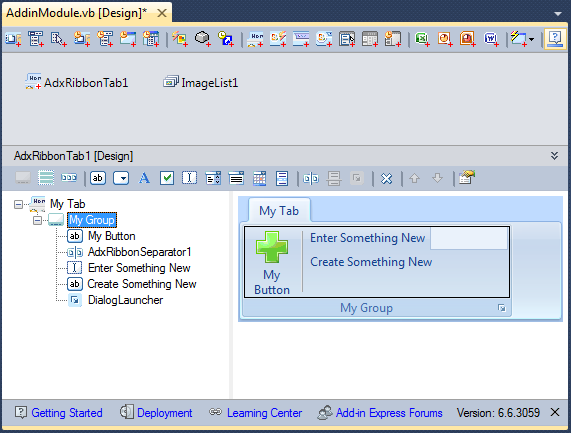The height and width of the screenshot is (433, 571).
Task: Collapse the AdxRibbonTab1 designer pane
Action: (554, 156)
